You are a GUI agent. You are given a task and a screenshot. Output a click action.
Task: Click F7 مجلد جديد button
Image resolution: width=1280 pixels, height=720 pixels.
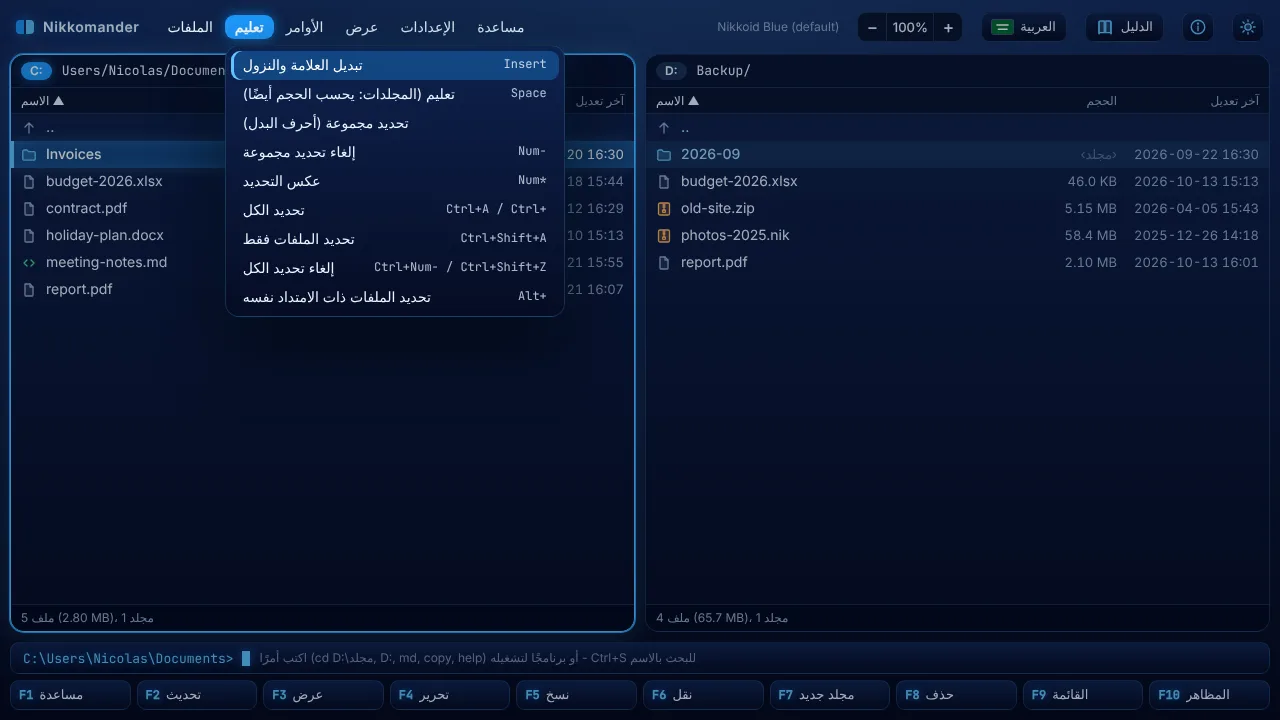click(x=829, y=695)
